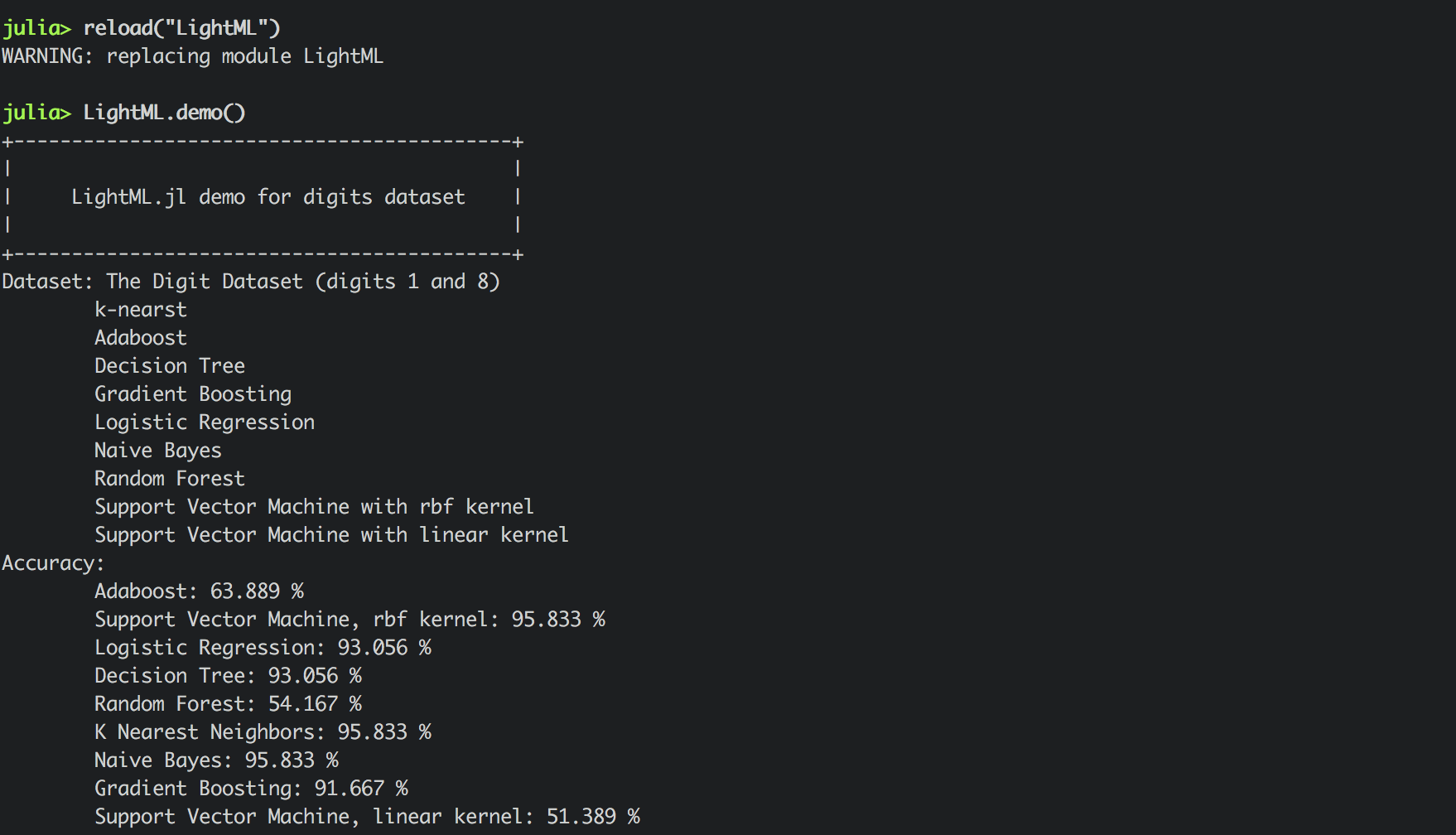Click the WARNING: replacing module line
Viewport: 1456px width, 835px height.
[193, 56]
